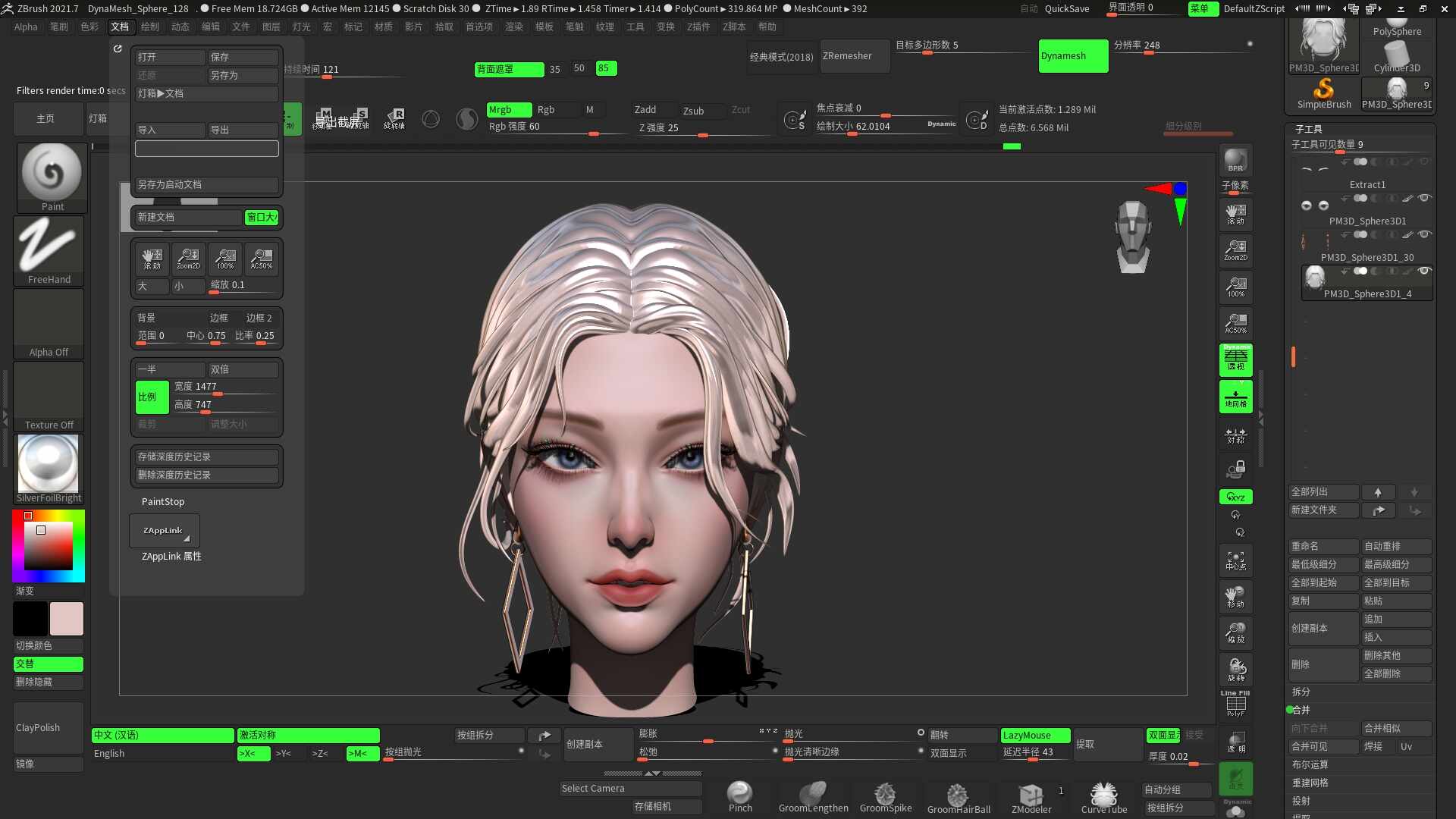The image size is (1456, 819).
Task: Expand the 投射 (Project) section
Action: pos(1301,801)
